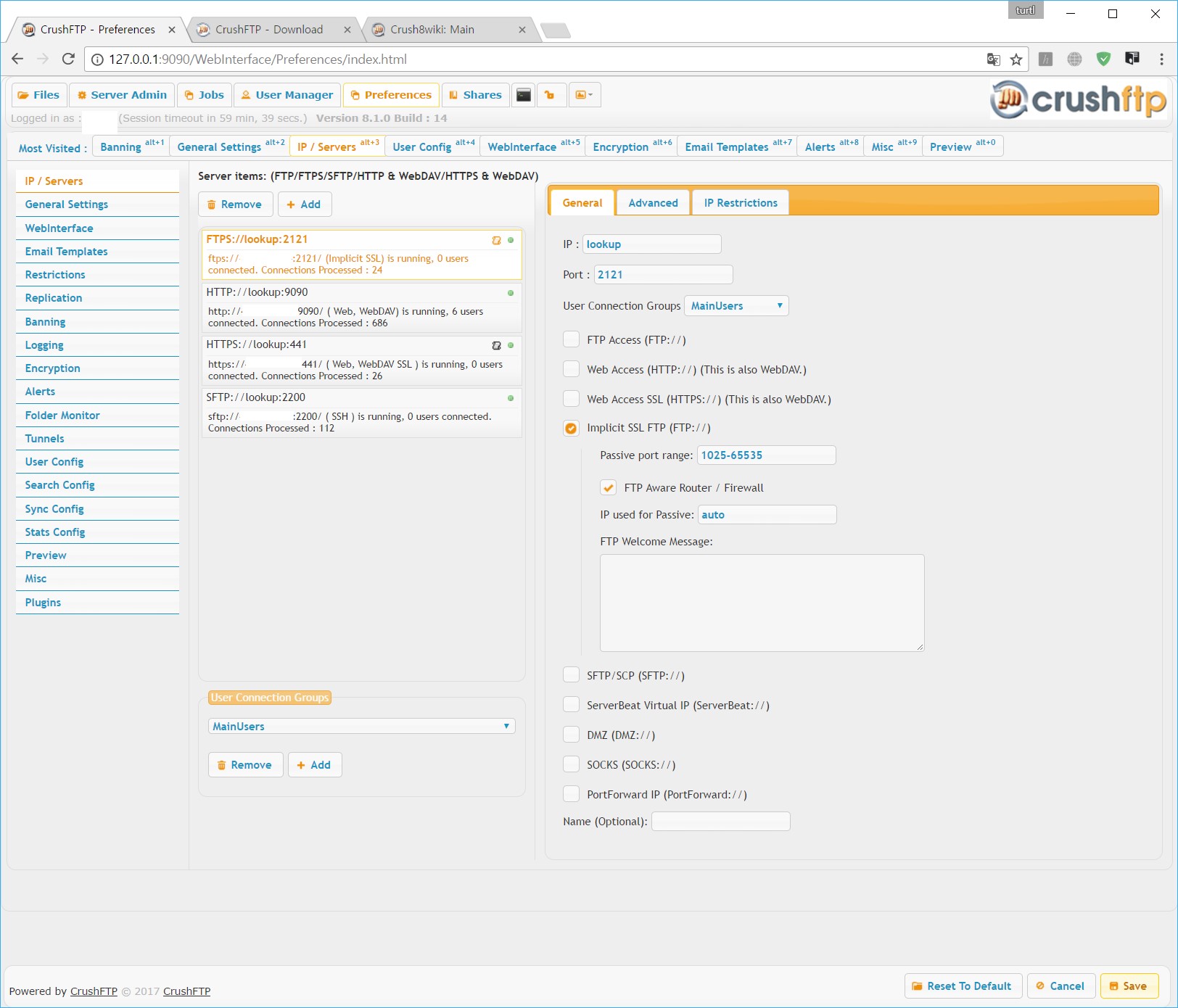
Task: Open the Email Templates alt+7 most-visited tab
Action: tap(737, 146)
